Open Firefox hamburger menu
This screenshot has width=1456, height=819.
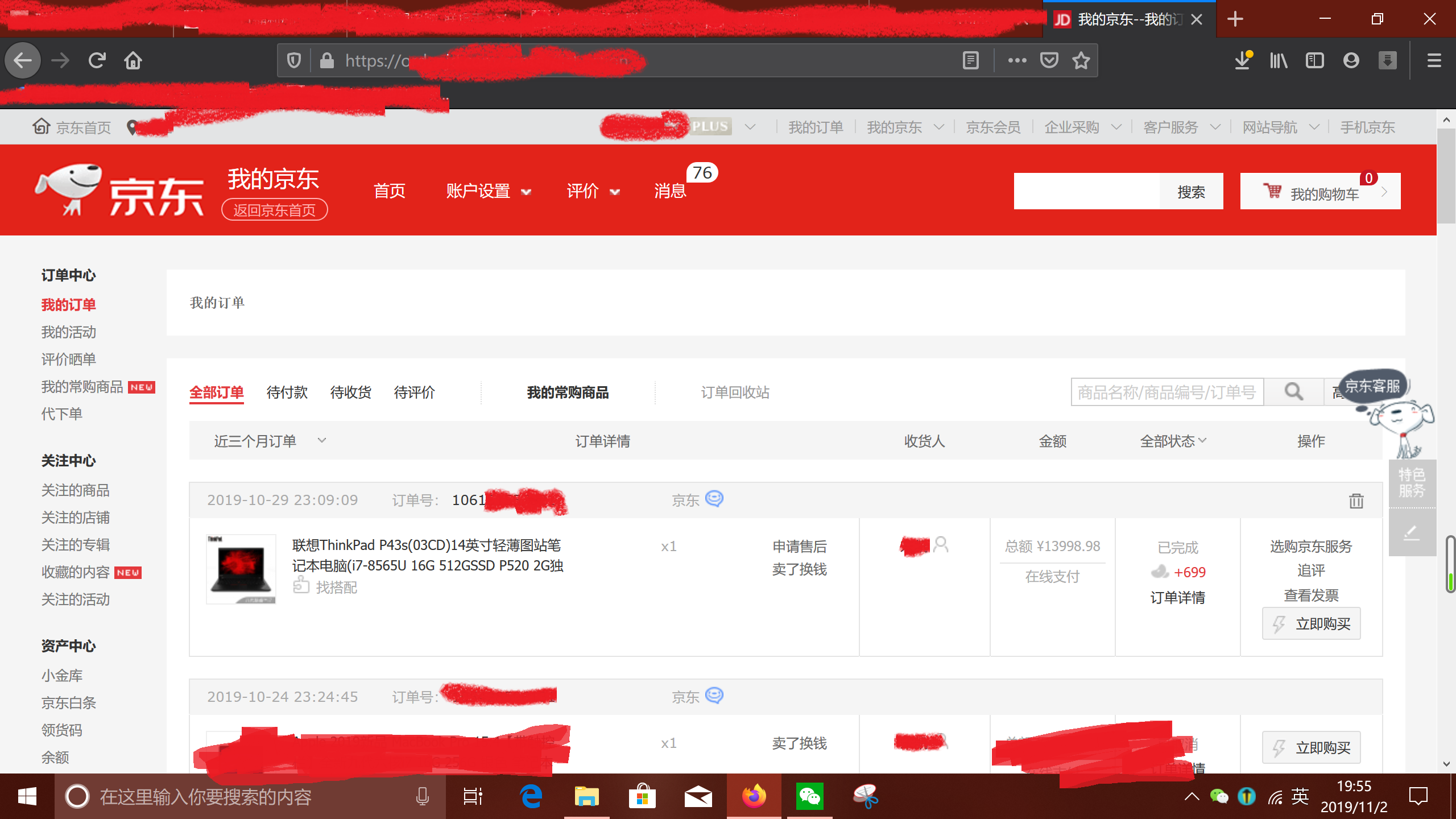click(1434, 60)
